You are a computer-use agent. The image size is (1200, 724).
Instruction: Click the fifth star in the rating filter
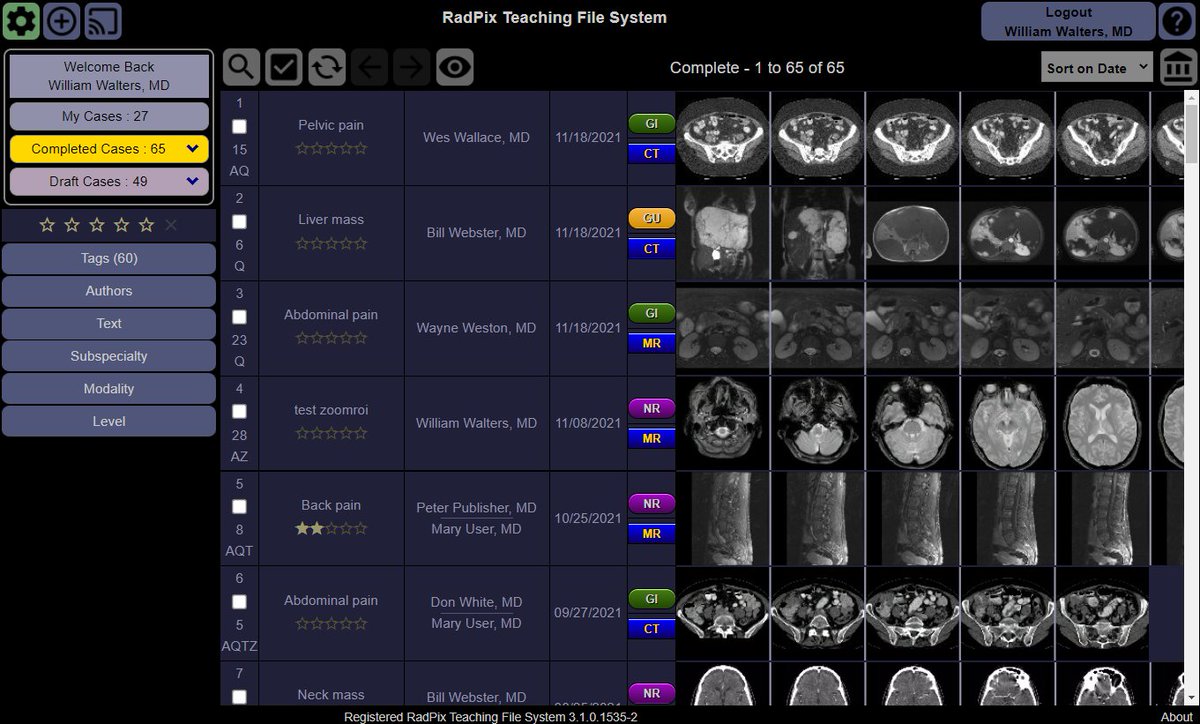tap(146, 225)
